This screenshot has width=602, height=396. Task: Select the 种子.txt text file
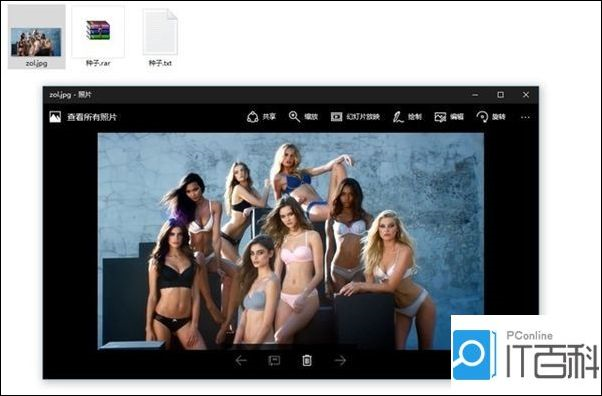[x=160, y=37]
